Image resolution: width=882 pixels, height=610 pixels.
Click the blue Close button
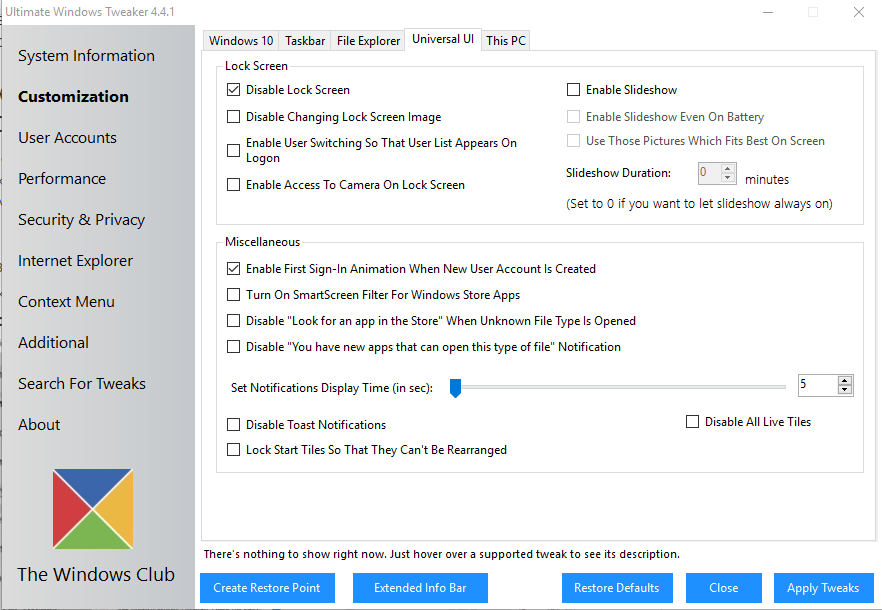click(723, 588)
